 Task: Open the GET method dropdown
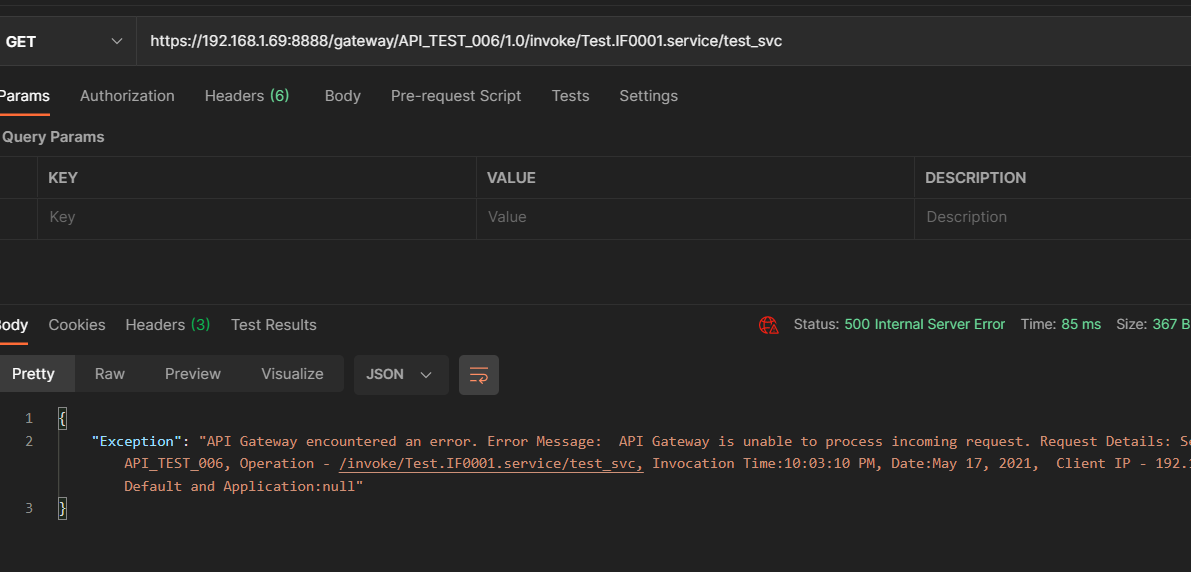[x=64, y=41]
